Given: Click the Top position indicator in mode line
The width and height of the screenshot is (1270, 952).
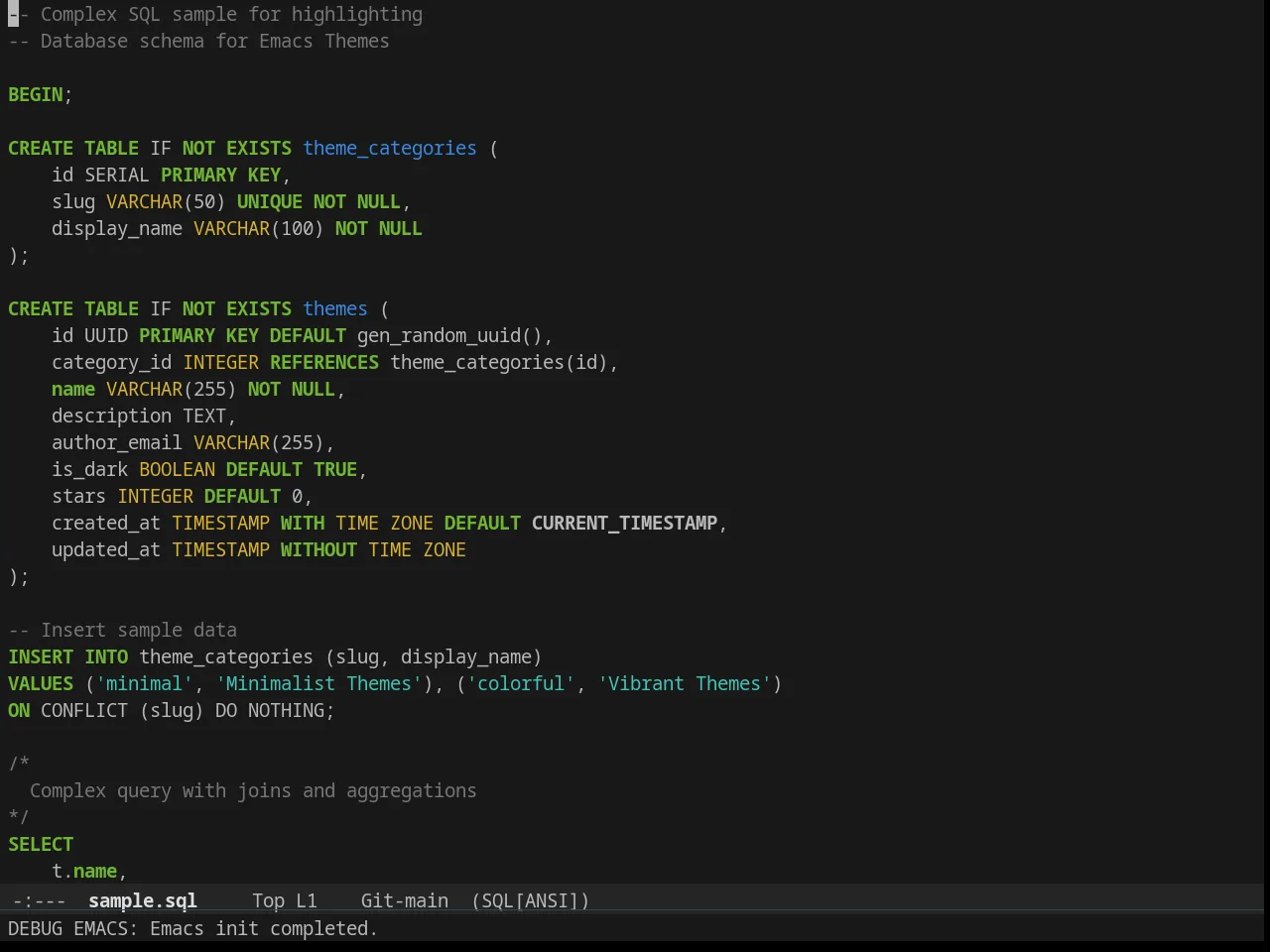Looking at the screenshot, I should click(x=268, y=900).
